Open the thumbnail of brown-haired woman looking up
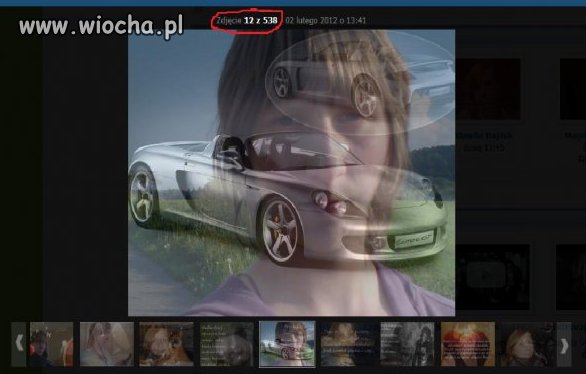586x374 pixels. pos(528,344)
